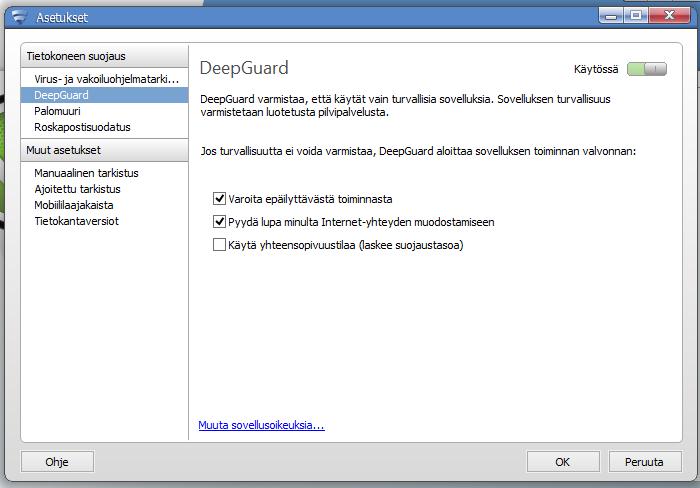Viewport: 700px width, 488px height.
Task: Open Muuta sovellusoikeuksia link
Action: (261, 425)
